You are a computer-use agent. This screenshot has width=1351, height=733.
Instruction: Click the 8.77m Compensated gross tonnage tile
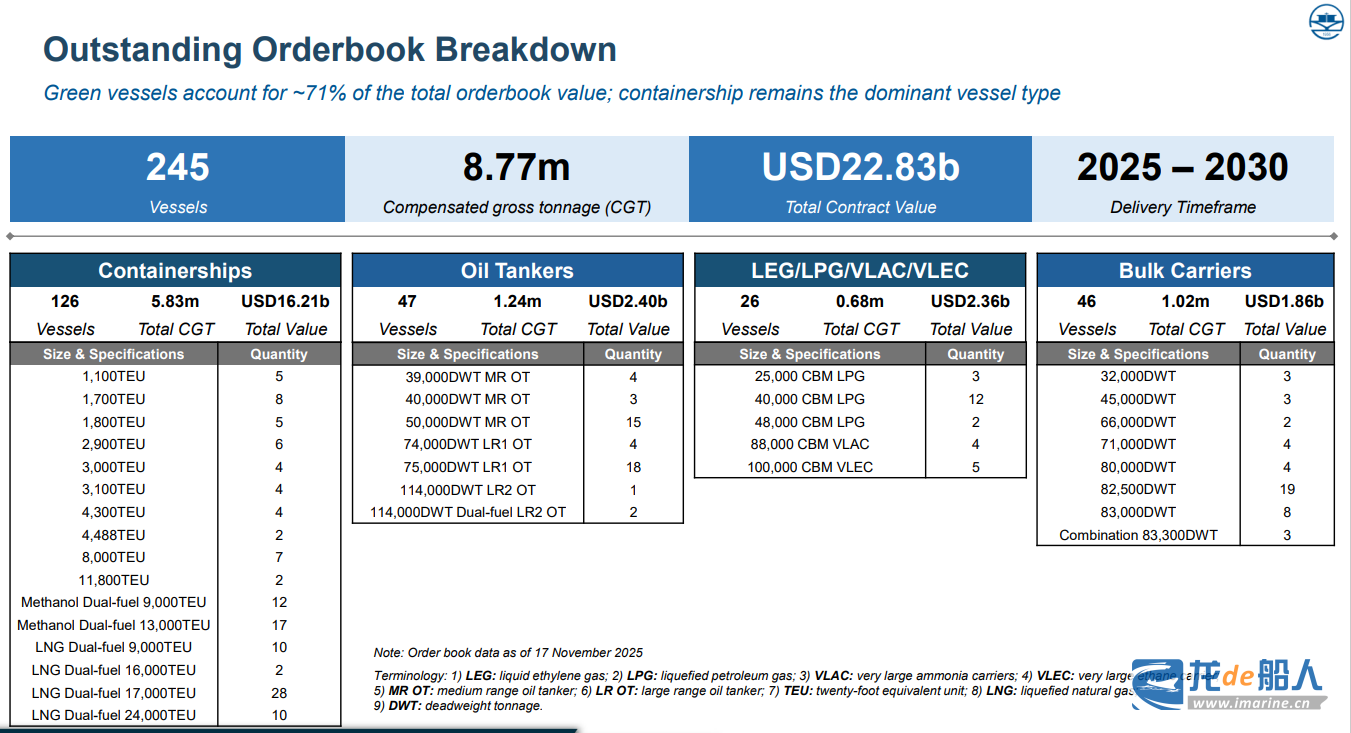pos(516,179)
